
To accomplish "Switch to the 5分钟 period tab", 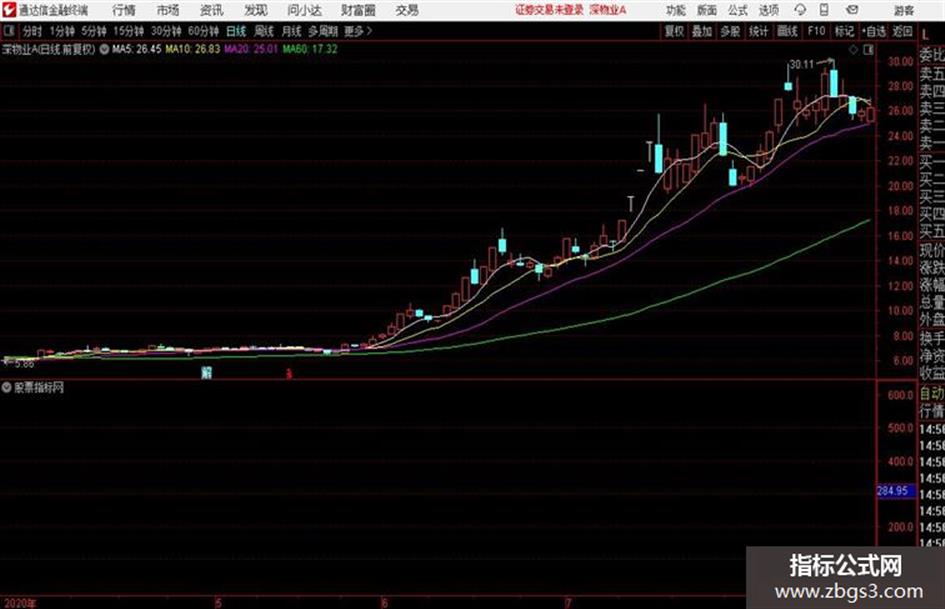I will (94, 31).
